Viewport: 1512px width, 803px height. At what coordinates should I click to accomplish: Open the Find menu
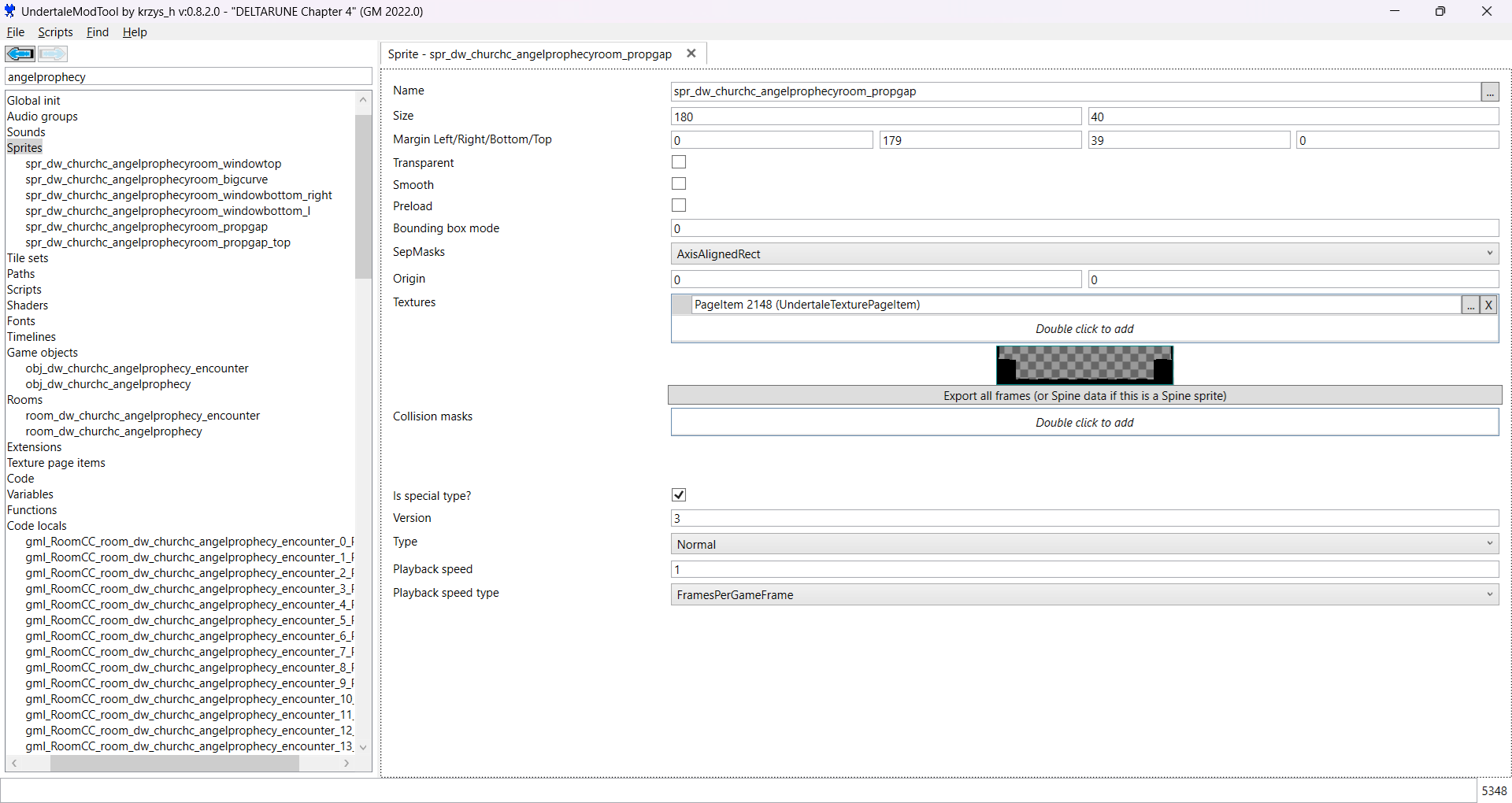(x=98, y=32)
